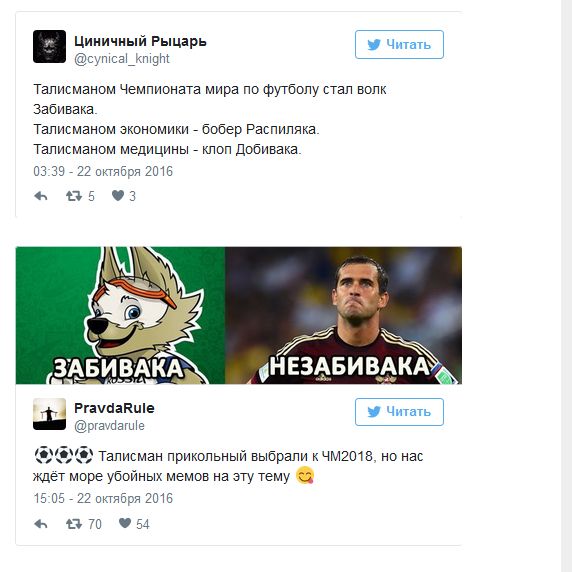Open timestamp 15:05 - 22 октября 2016
Image resolution: width=572 pixels, height=572 pixels.
(103, 498)
